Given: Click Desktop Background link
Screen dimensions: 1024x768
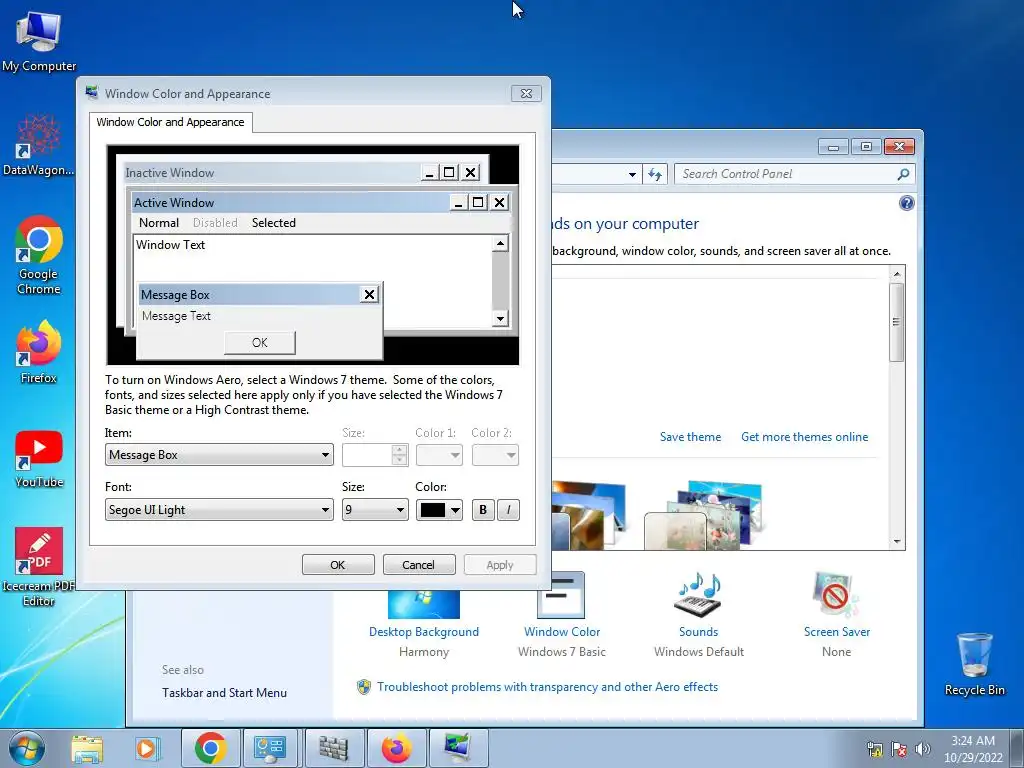Looking at the screenshot, I should point(424,632).
